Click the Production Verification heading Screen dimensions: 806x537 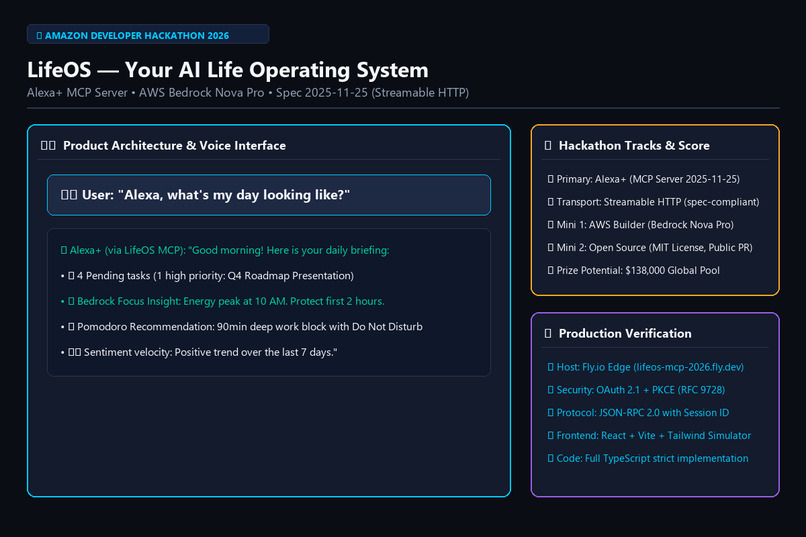click(618, 334)
